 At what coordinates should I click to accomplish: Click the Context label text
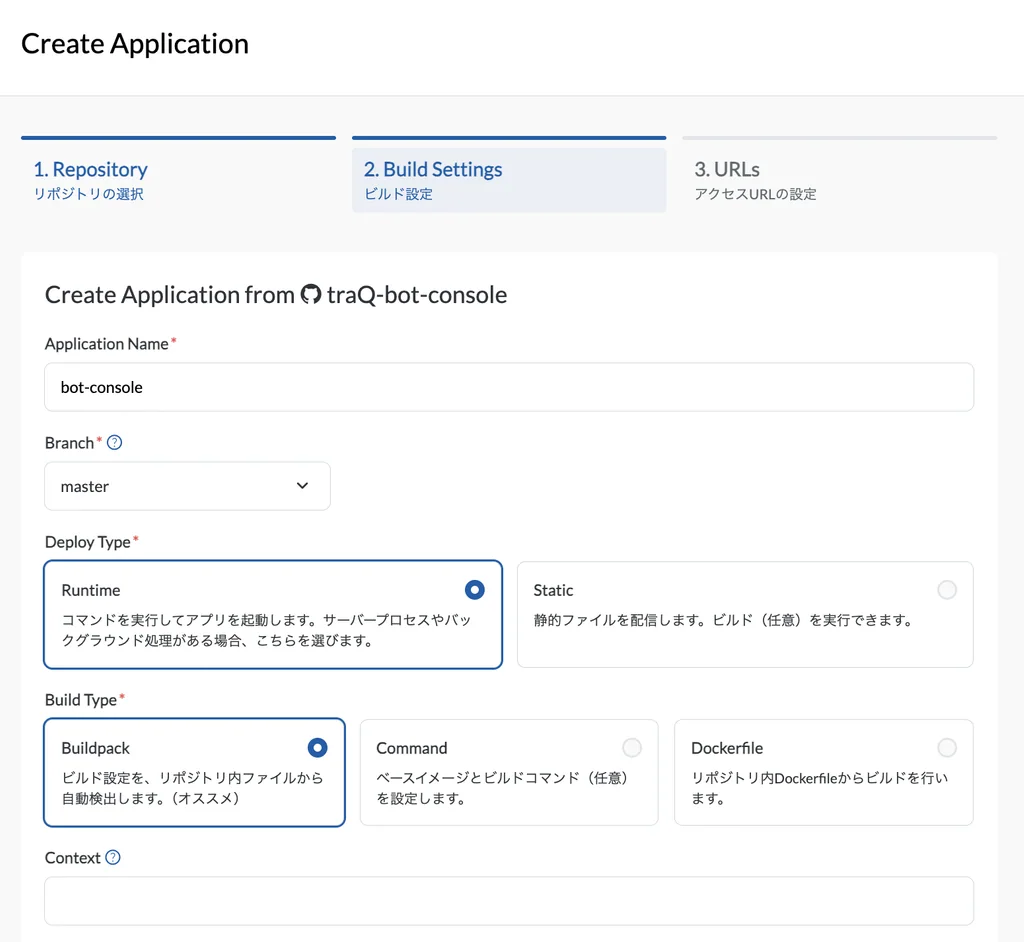(72, 858)
